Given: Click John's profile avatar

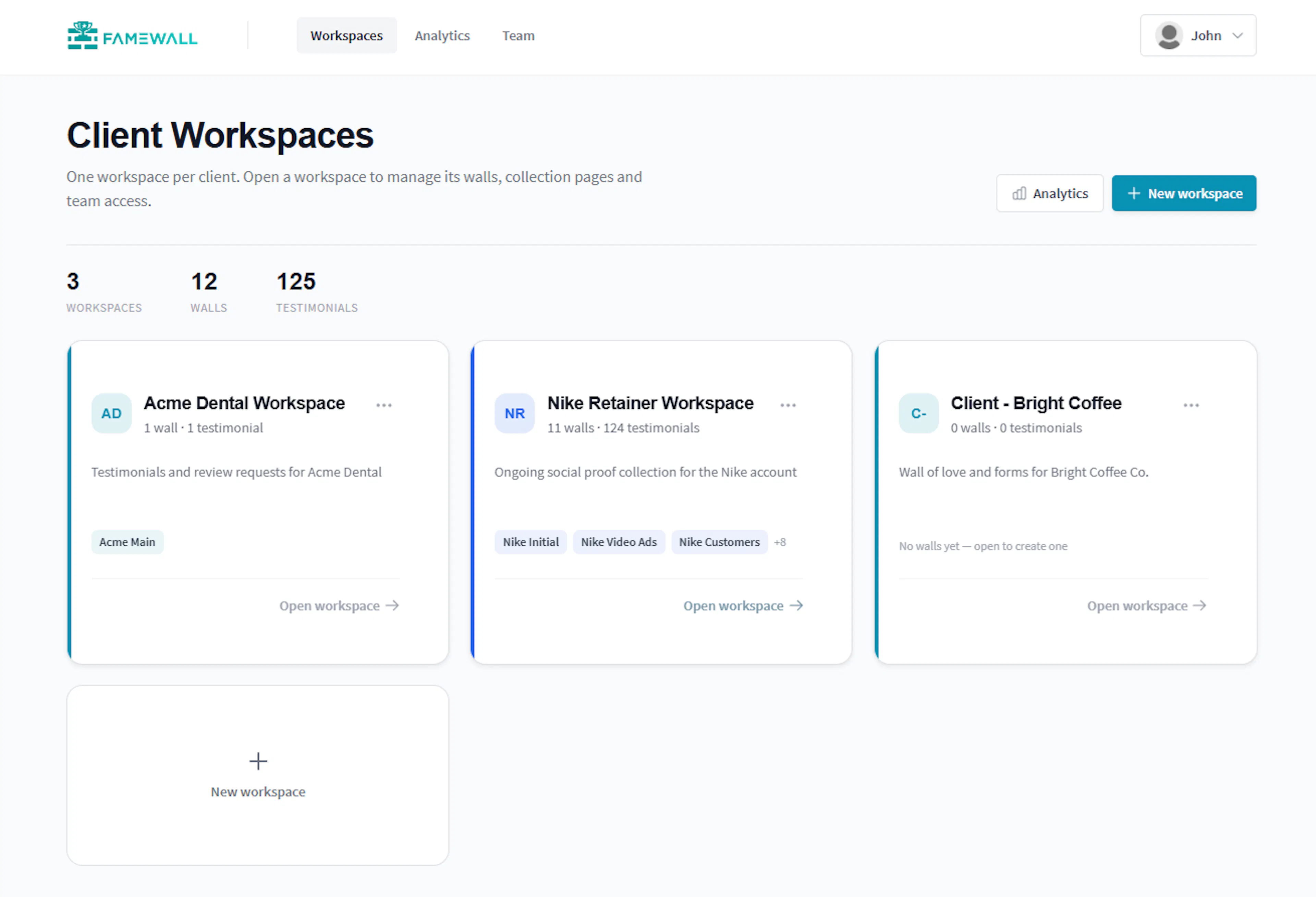Looking at the screenshot, I should pos(1169,36).
